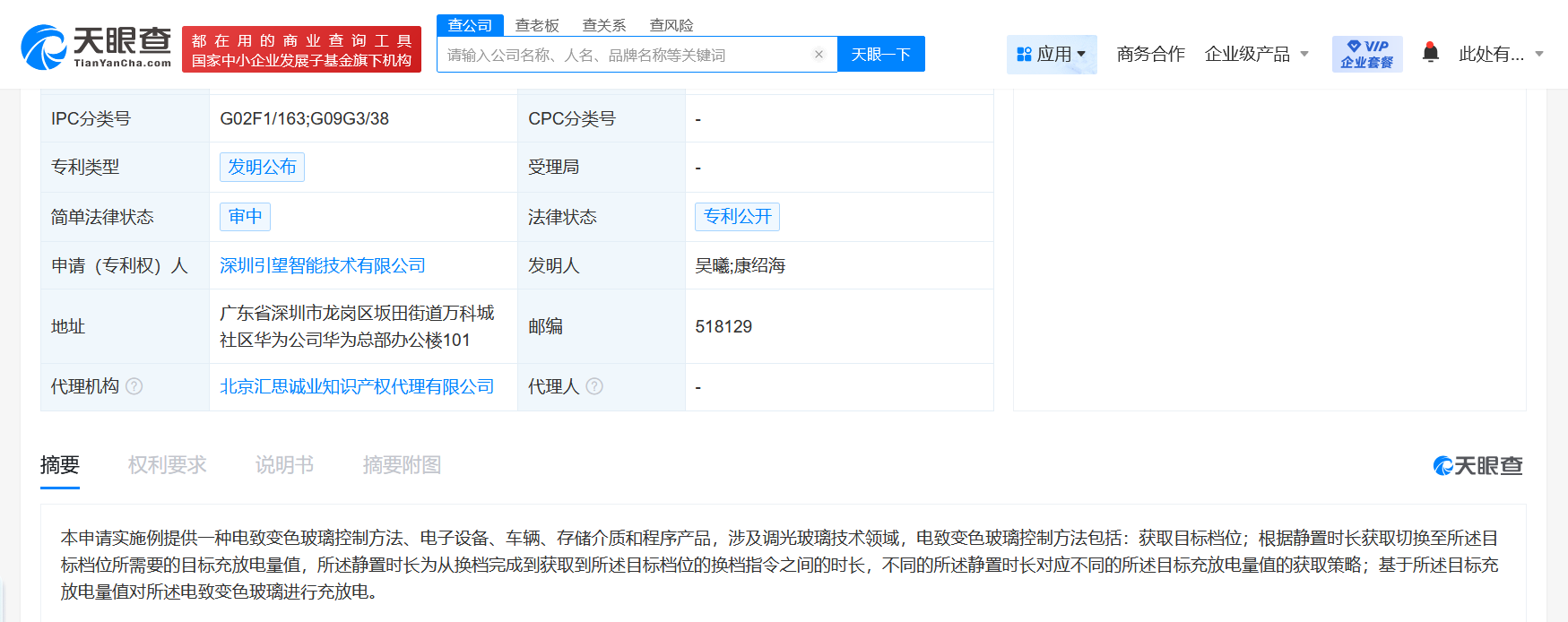Switch to the 摘要附图 tab

coord(402,465)
